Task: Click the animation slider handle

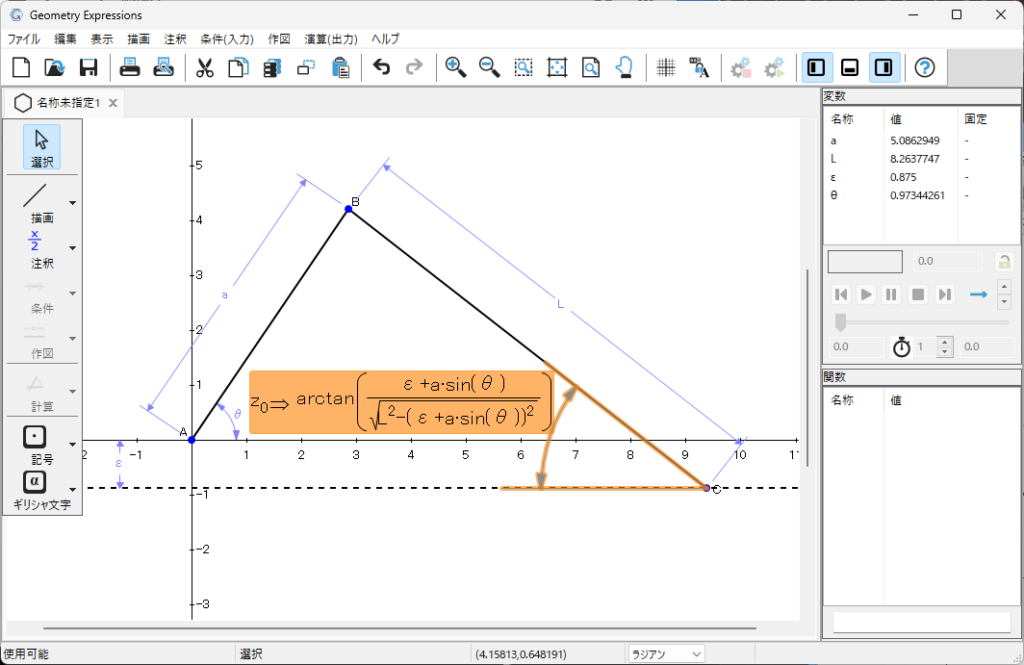Action: 840,321
